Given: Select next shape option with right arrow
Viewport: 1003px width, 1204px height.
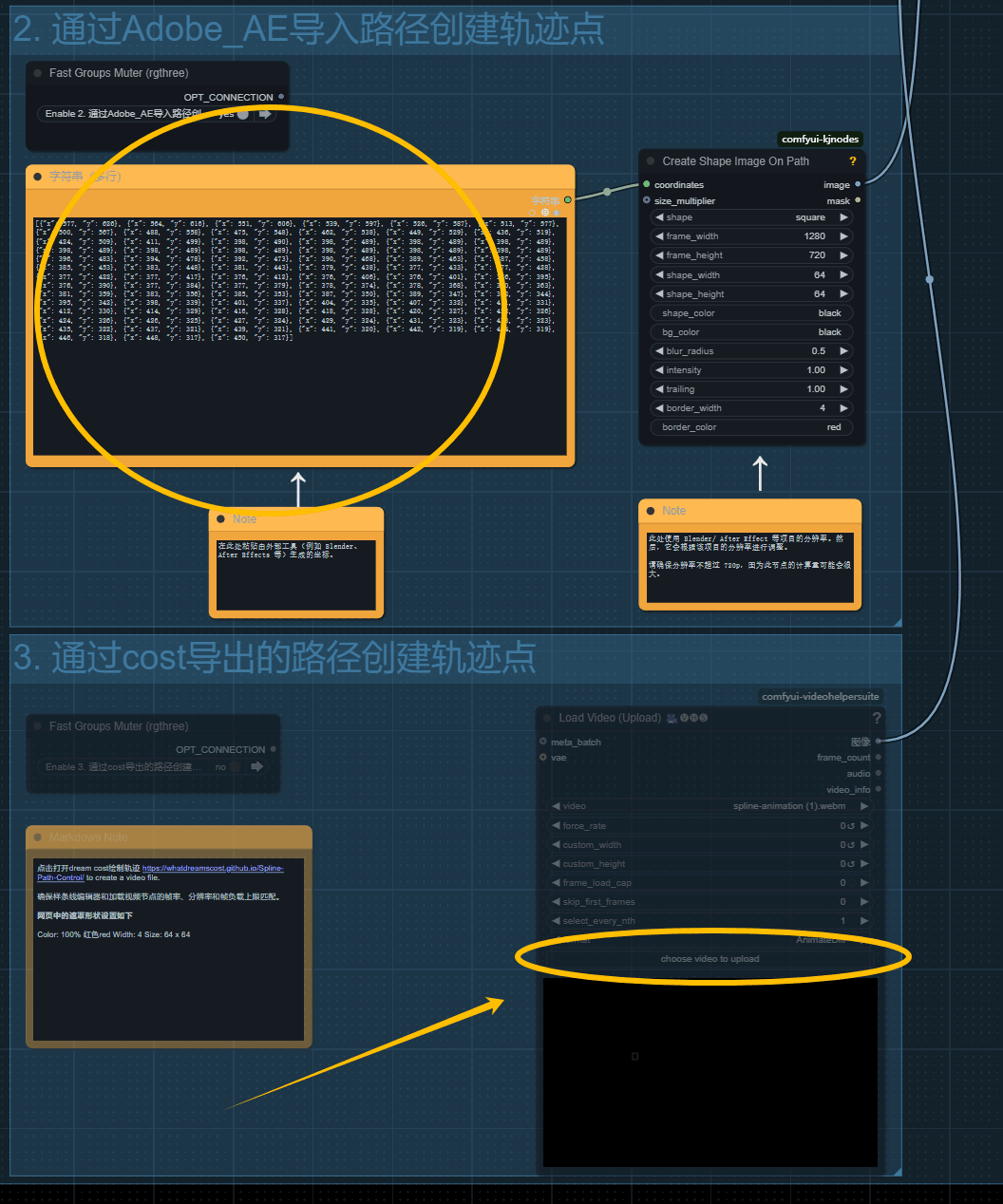Looking at the screenshot, I should coord(842,217).
